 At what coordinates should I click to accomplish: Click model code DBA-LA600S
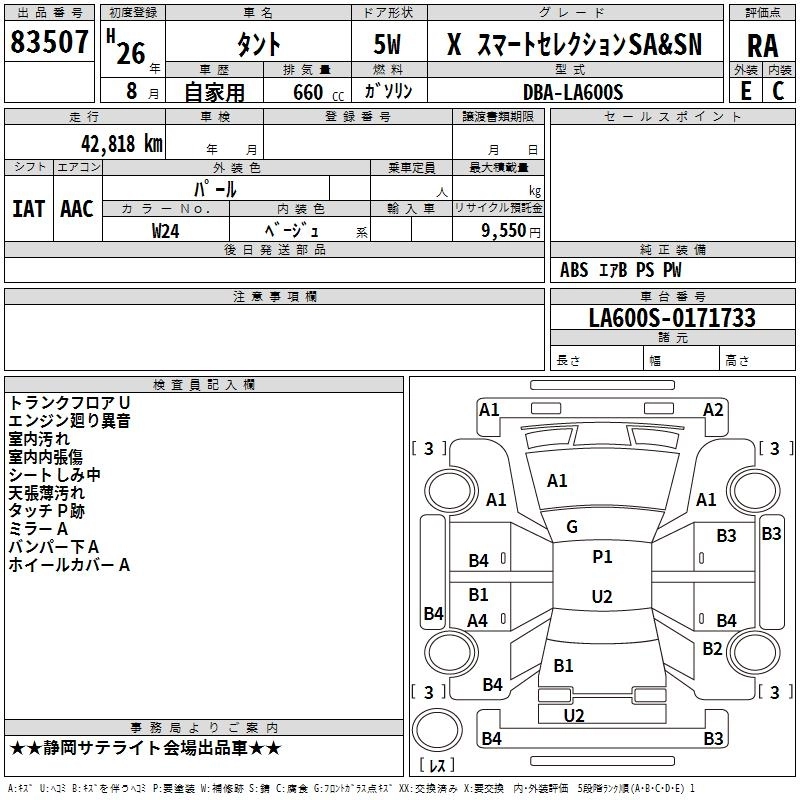click(573, 92)
